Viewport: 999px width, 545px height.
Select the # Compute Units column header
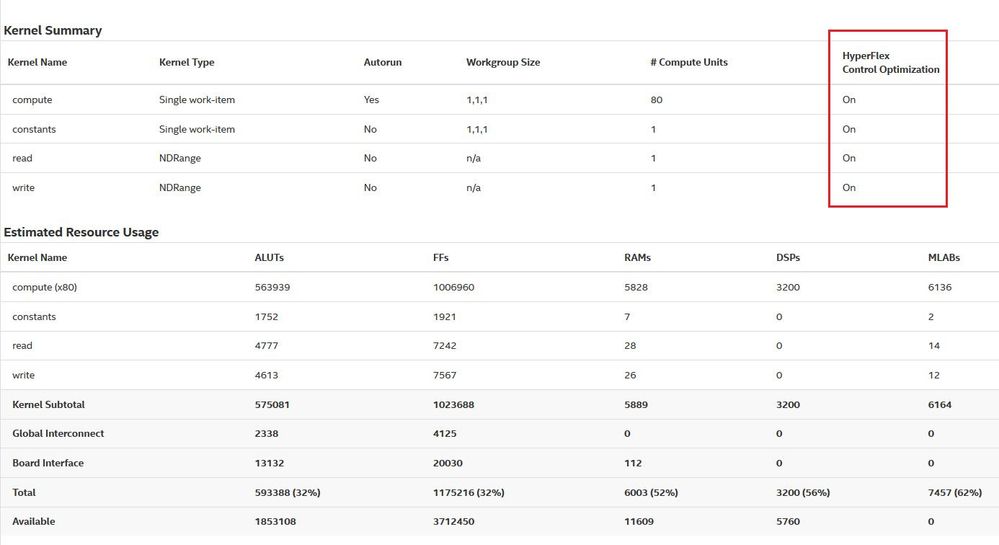689,63
